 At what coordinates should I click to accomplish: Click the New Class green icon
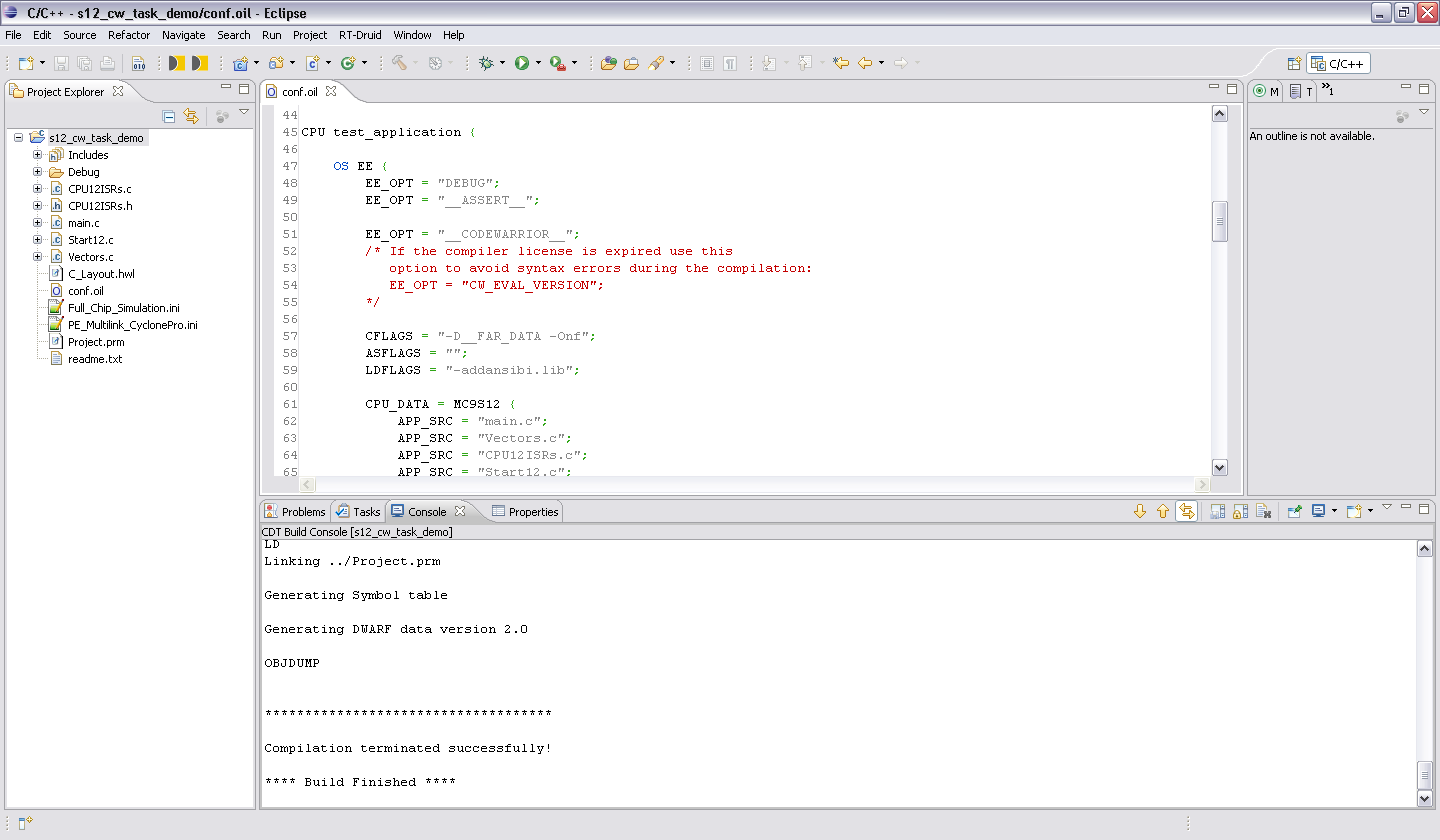(348, 63)
